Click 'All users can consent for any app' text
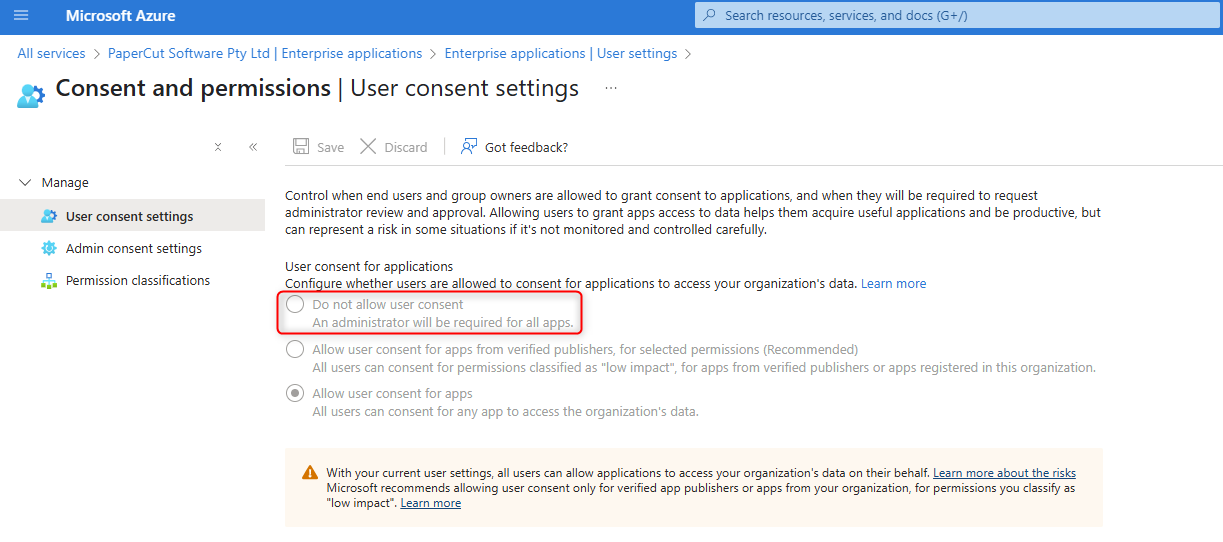 pos(505,411)
